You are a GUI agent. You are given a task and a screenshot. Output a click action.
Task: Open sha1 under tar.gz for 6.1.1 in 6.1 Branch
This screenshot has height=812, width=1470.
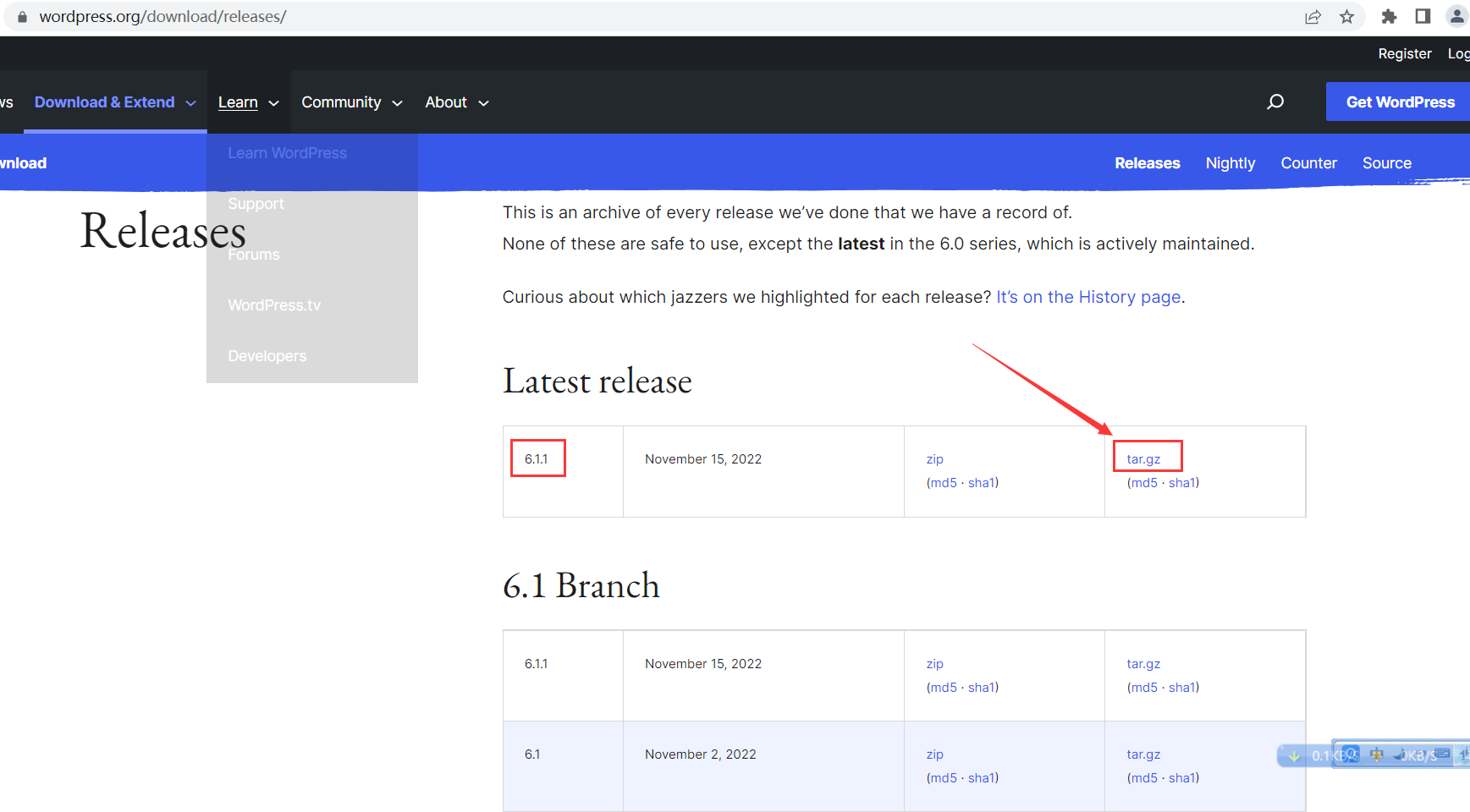tap(1181, 688)
